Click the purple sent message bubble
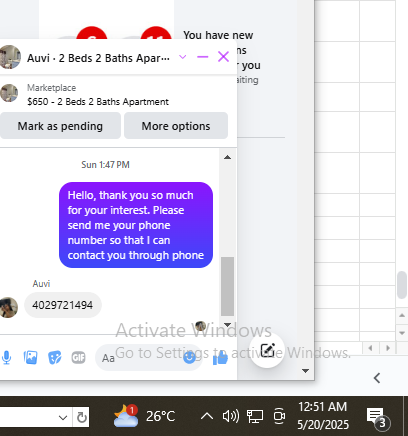The height and width of the screenshot is (436, 408). pyautogui.click(x=136, y=225)
